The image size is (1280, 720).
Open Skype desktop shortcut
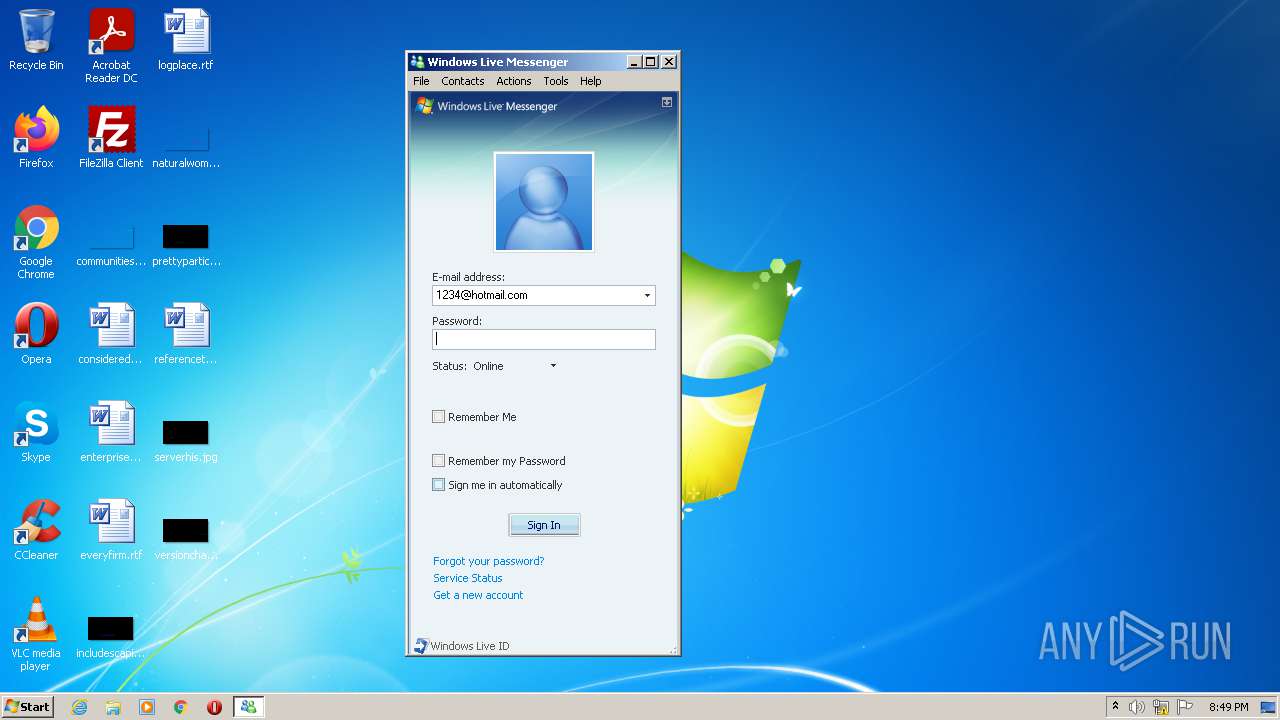[x=36, y=432]
